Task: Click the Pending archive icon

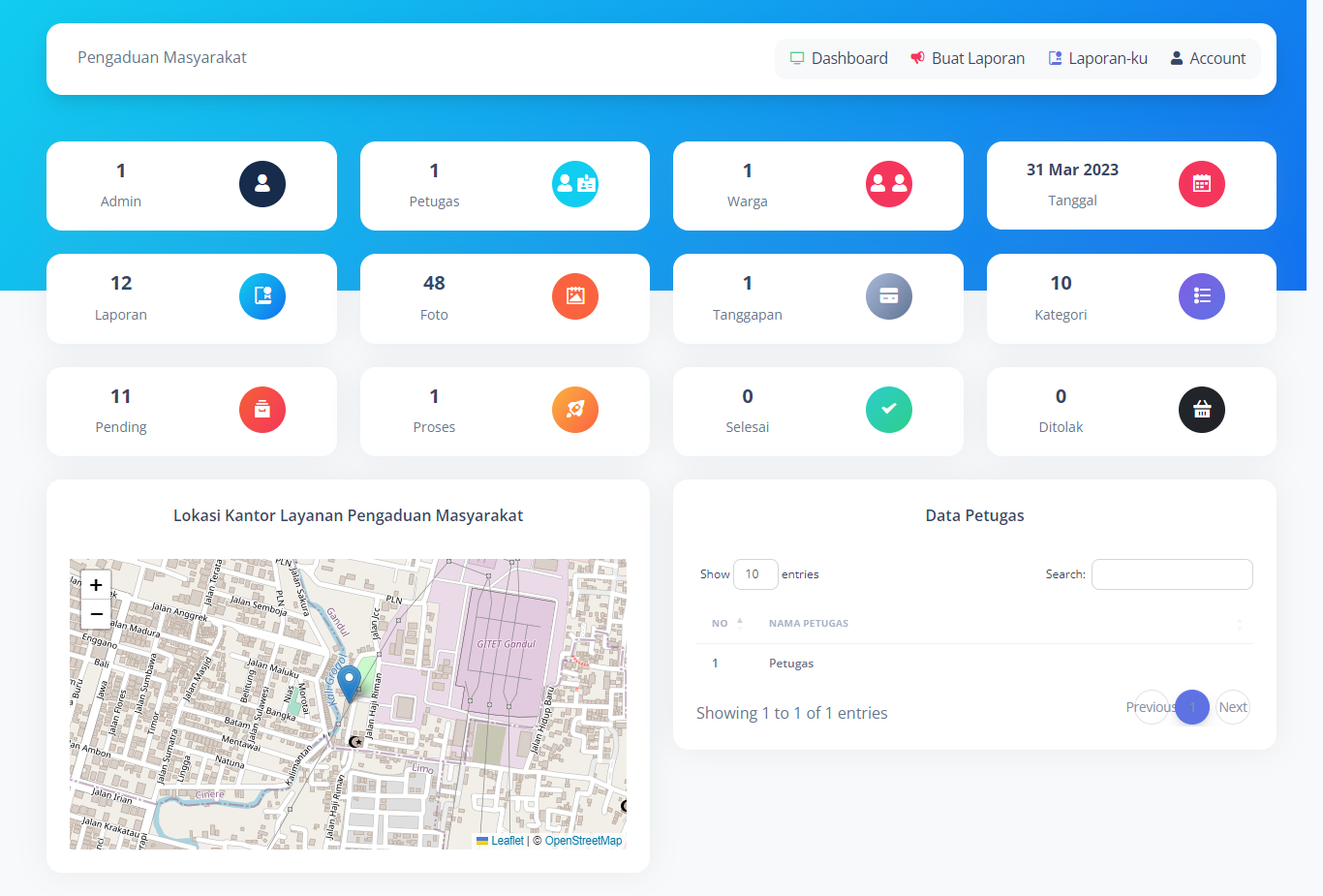Action: pyautogui.click(x=262, y=410)
